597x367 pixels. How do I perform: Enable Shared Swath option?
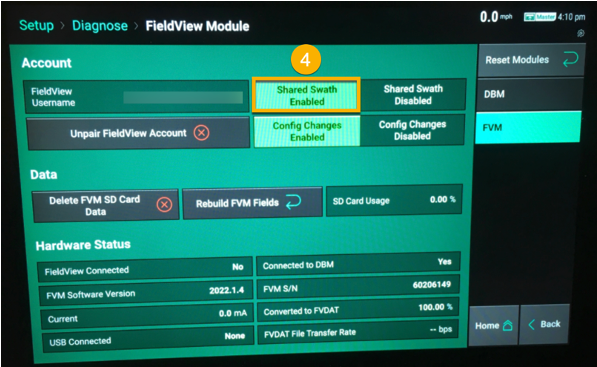[306, 95]
